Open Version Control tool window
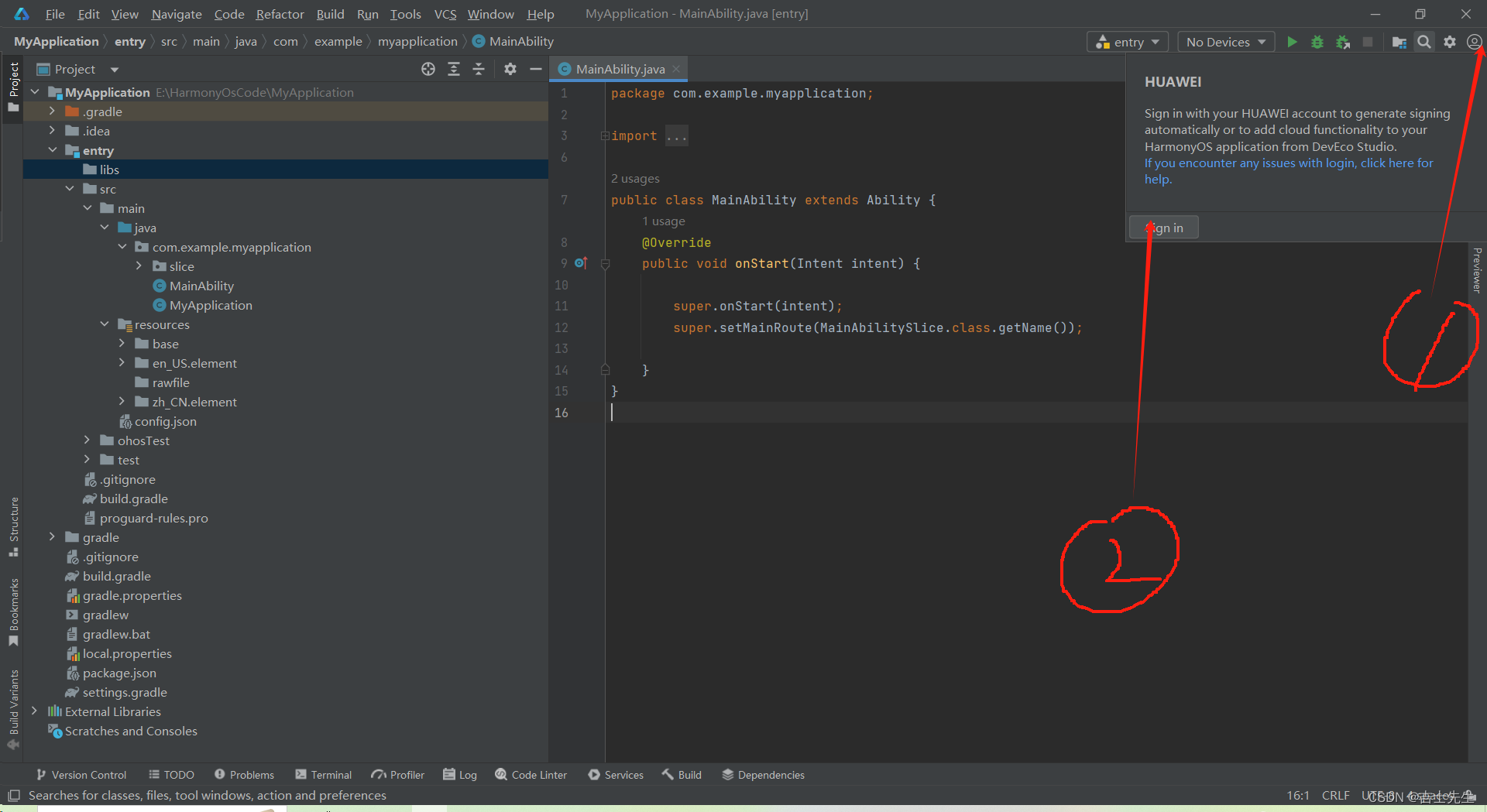This screenshot has width=1487, height=812. (81, 775)
